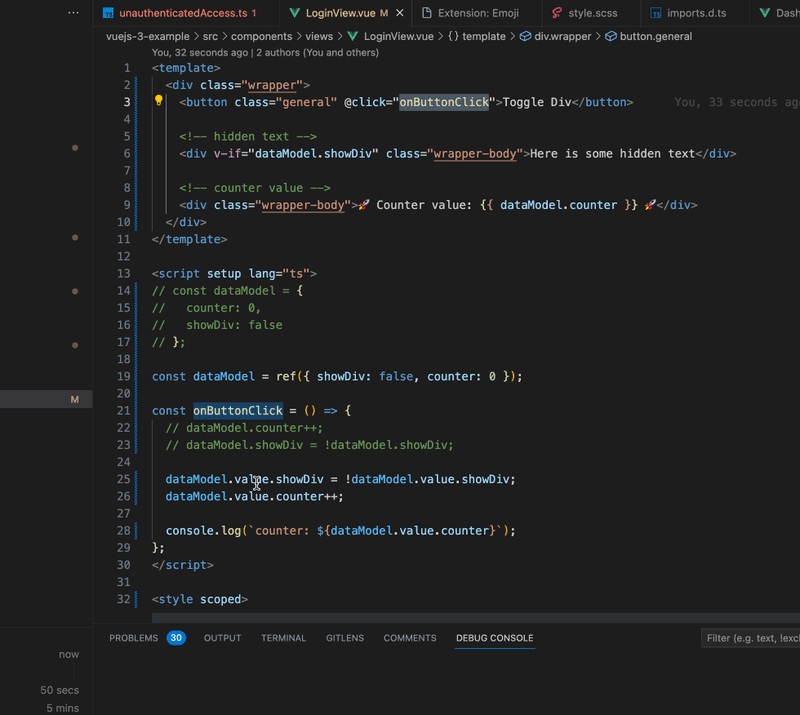The width and height of the screenshot is (800, 715).
Task: Open the GitLens panel tab
Action: tap(345, 638)
